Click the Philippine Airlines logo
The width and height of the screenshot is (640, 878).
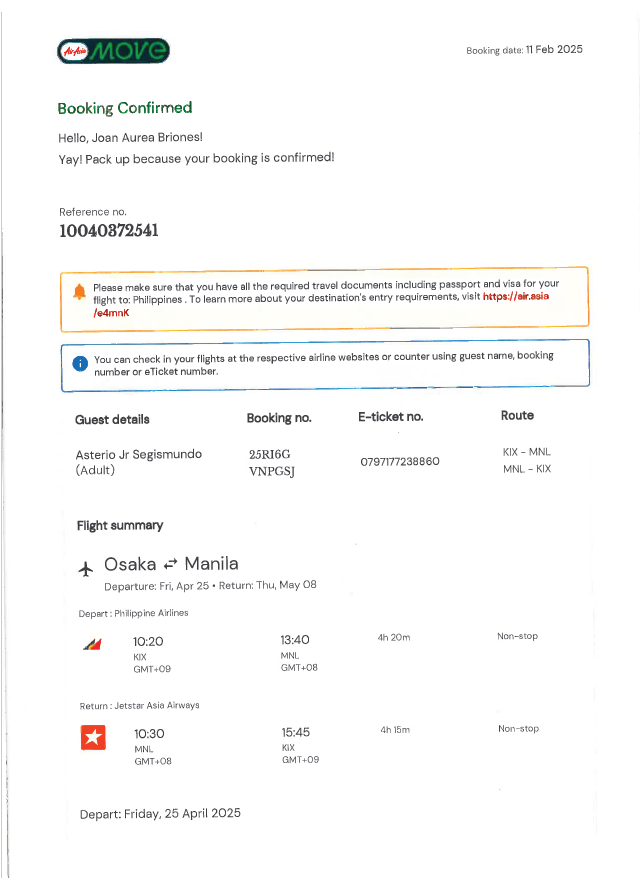(x=92, y=643)
